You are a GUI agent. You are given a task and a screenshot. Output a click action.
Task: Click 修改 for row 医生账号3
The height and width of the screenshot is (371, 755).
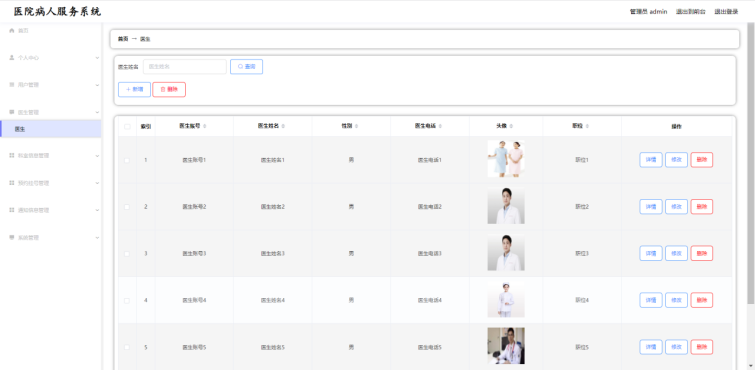pos(677,254)
